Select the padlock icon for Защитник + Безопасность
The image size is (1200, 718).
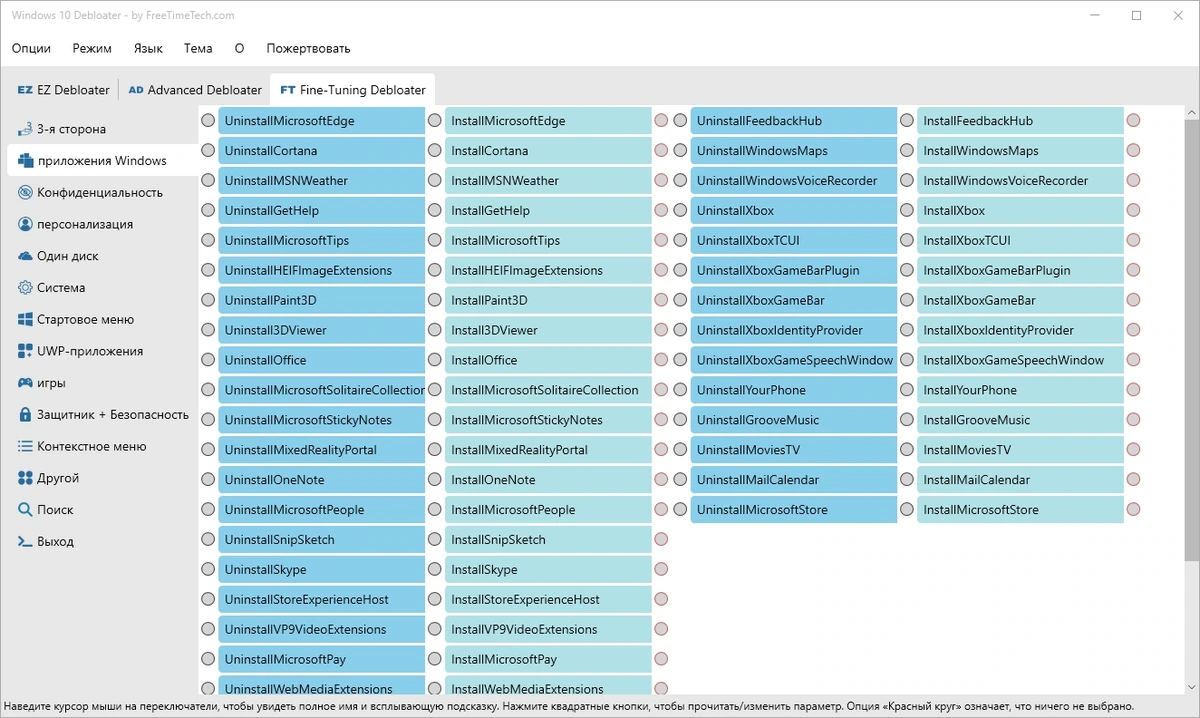pyautogui.click(x=25, y=414)
